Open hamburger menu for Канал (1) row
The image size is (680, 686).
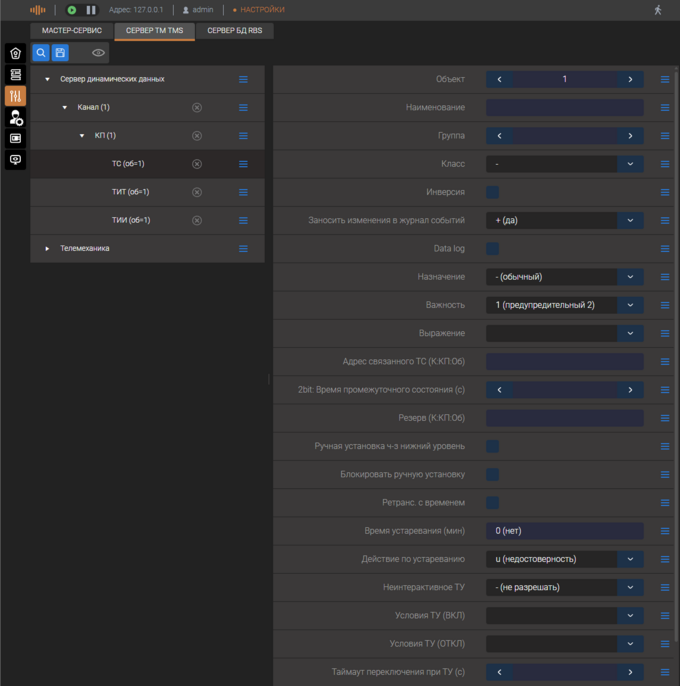click(243, 108)
